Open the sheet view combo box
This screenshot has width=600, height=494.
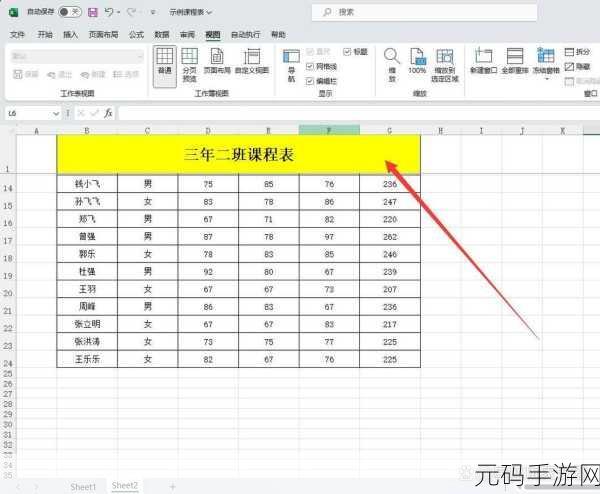click(77, 56)
